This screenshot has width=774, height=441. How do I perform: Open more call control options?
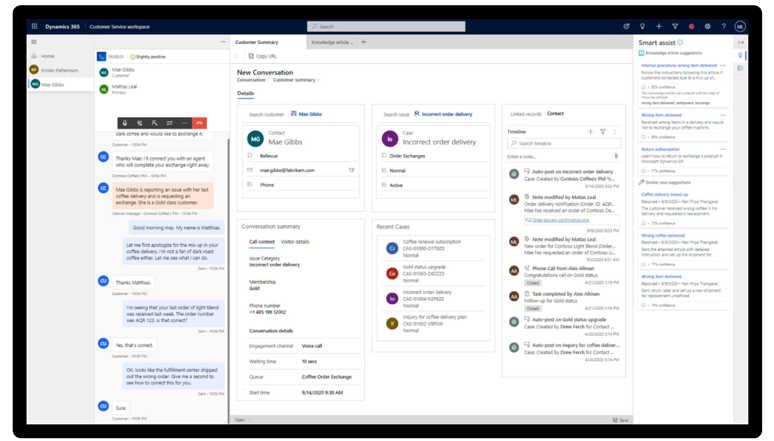coord(184,123)
